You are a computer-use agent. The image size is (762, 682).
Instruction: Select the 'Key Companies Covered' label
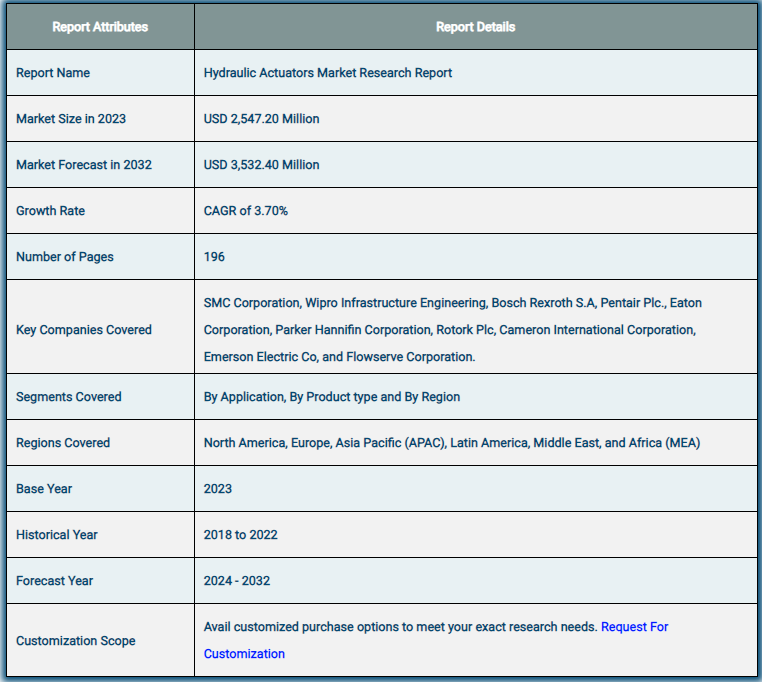pyautogui.click(x=84, y=330)
